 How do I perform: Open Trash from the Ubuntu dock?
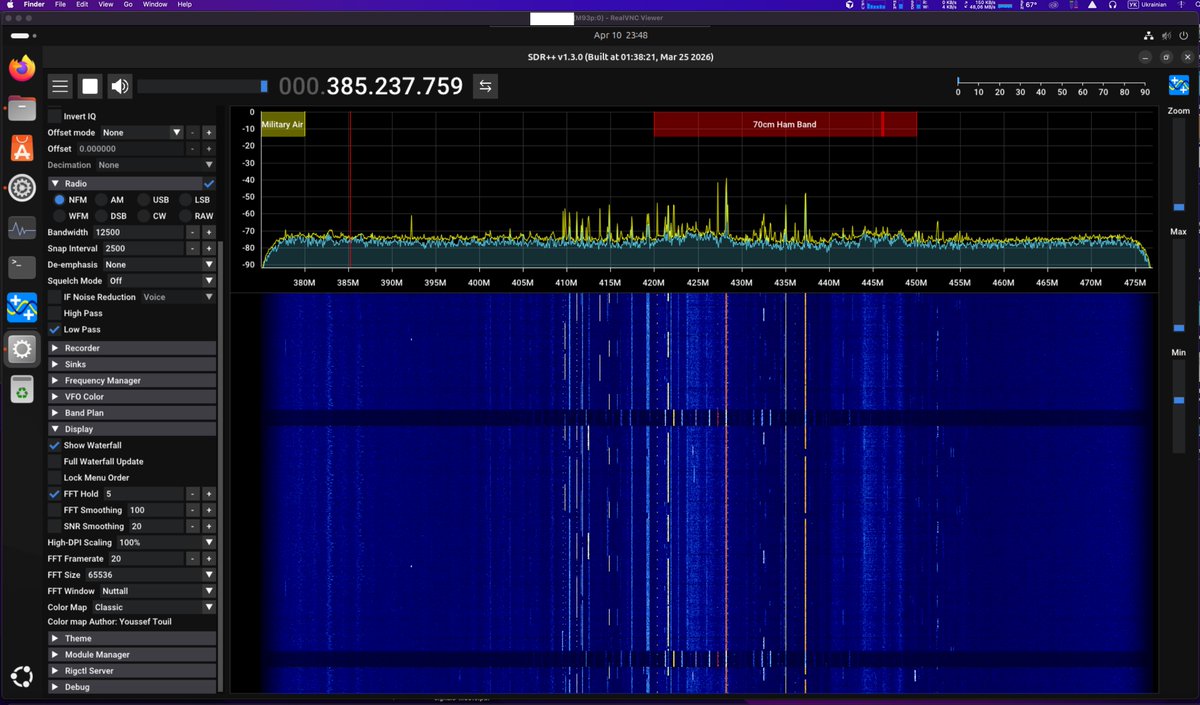[22, 389]
